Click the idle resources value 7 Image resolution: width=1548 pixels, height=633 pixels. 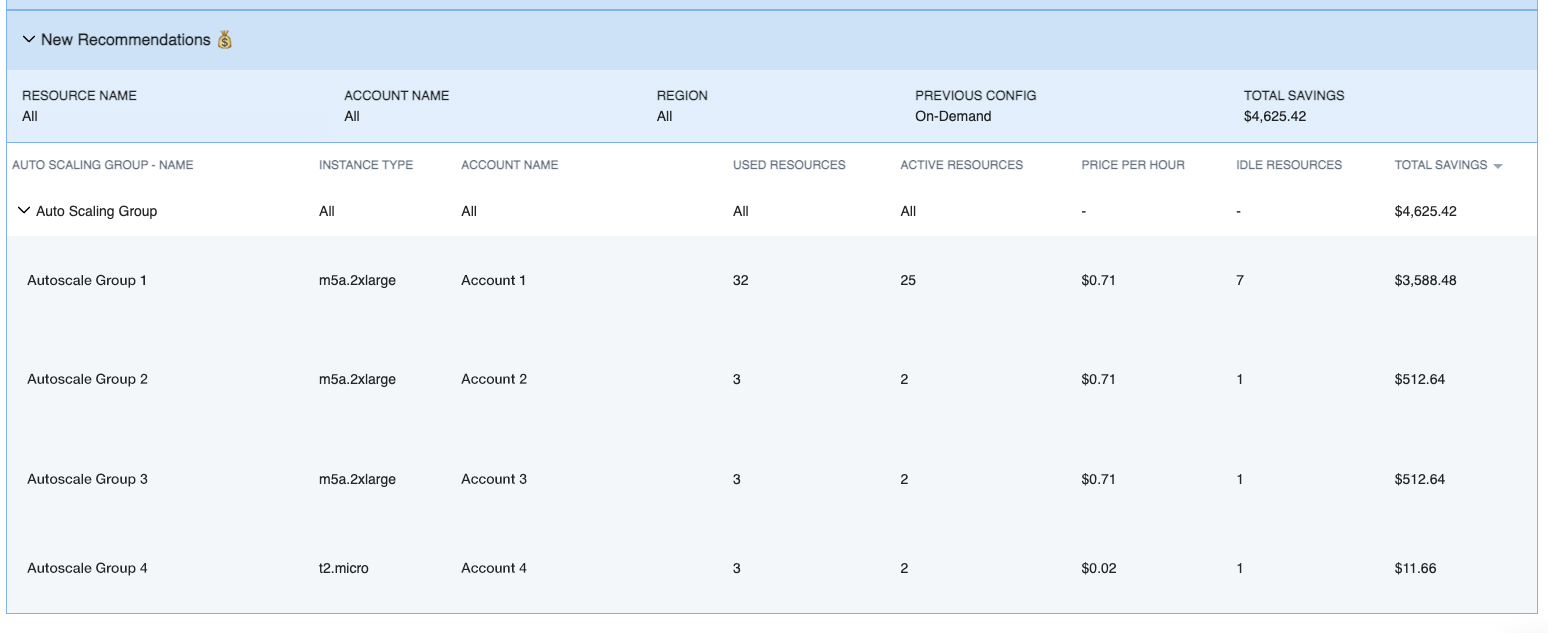click(1240, 280)
